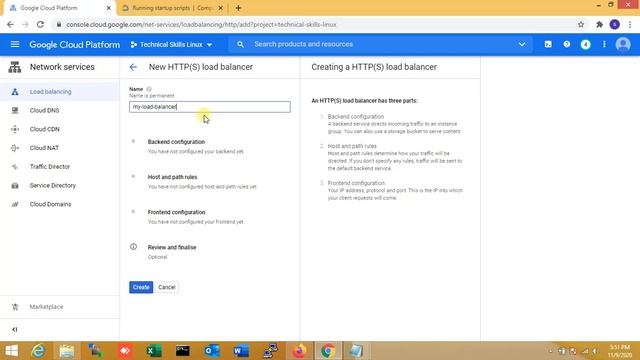
Task: Open the help question mark icon
Action: tap(567, 44)
